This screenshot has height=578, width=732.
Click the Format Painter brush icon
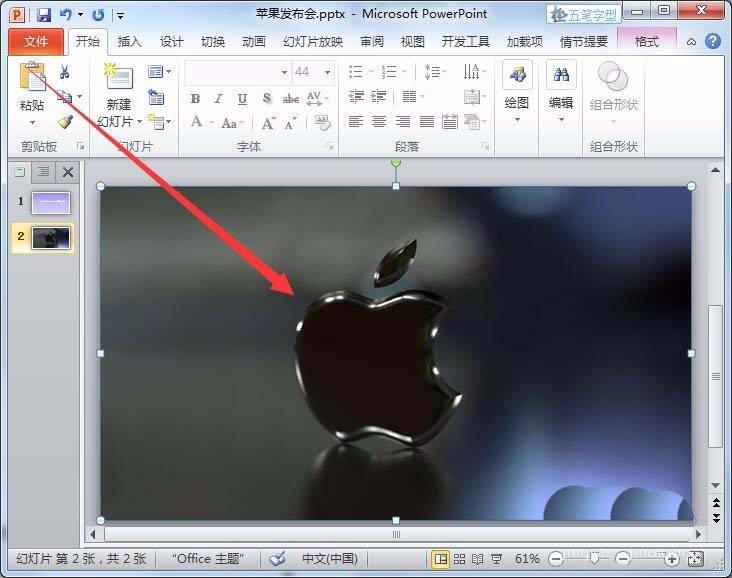[64, 122]
